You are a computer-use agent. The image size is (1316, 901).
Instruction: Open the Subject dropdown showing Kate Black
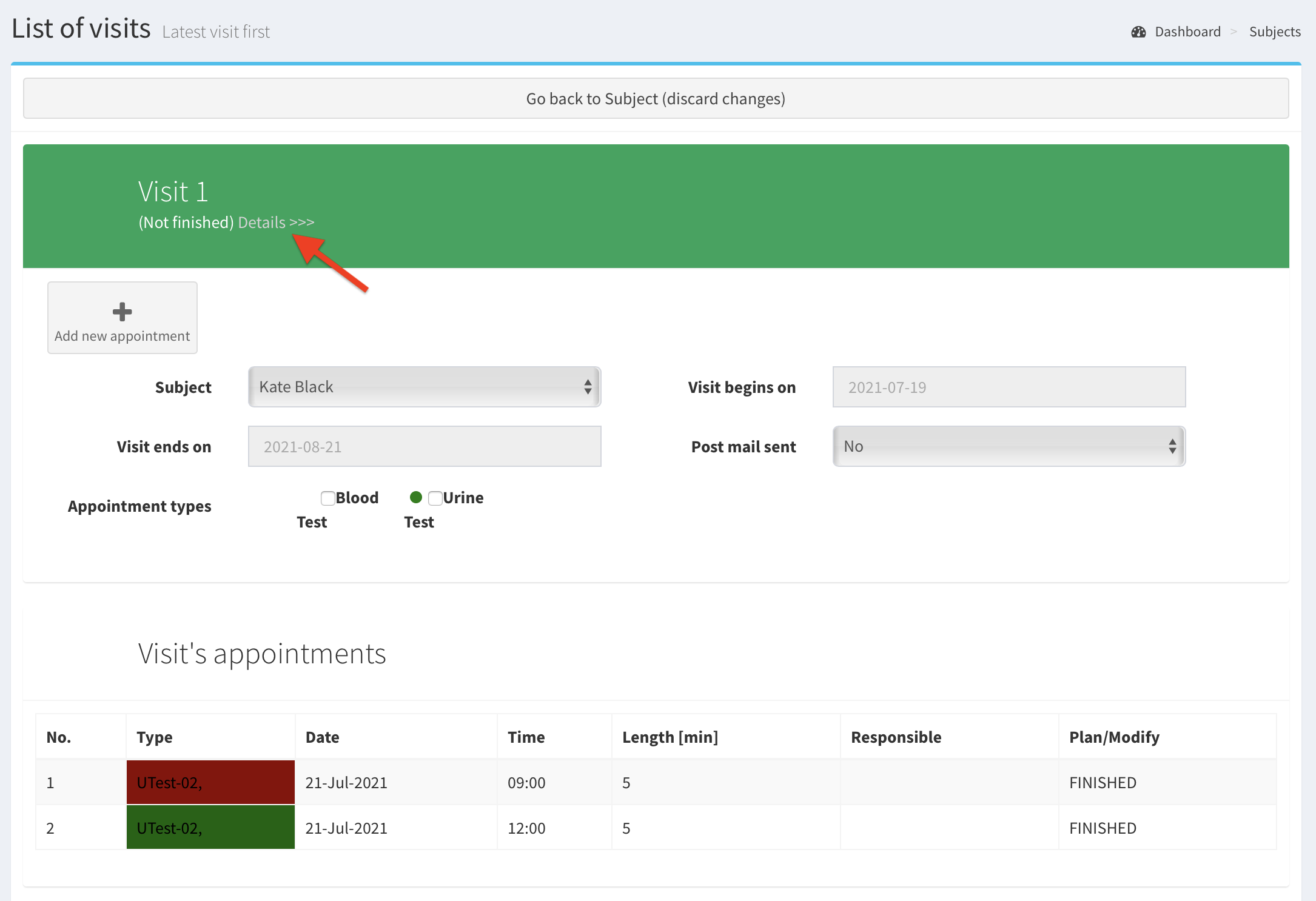coord(424,387)
